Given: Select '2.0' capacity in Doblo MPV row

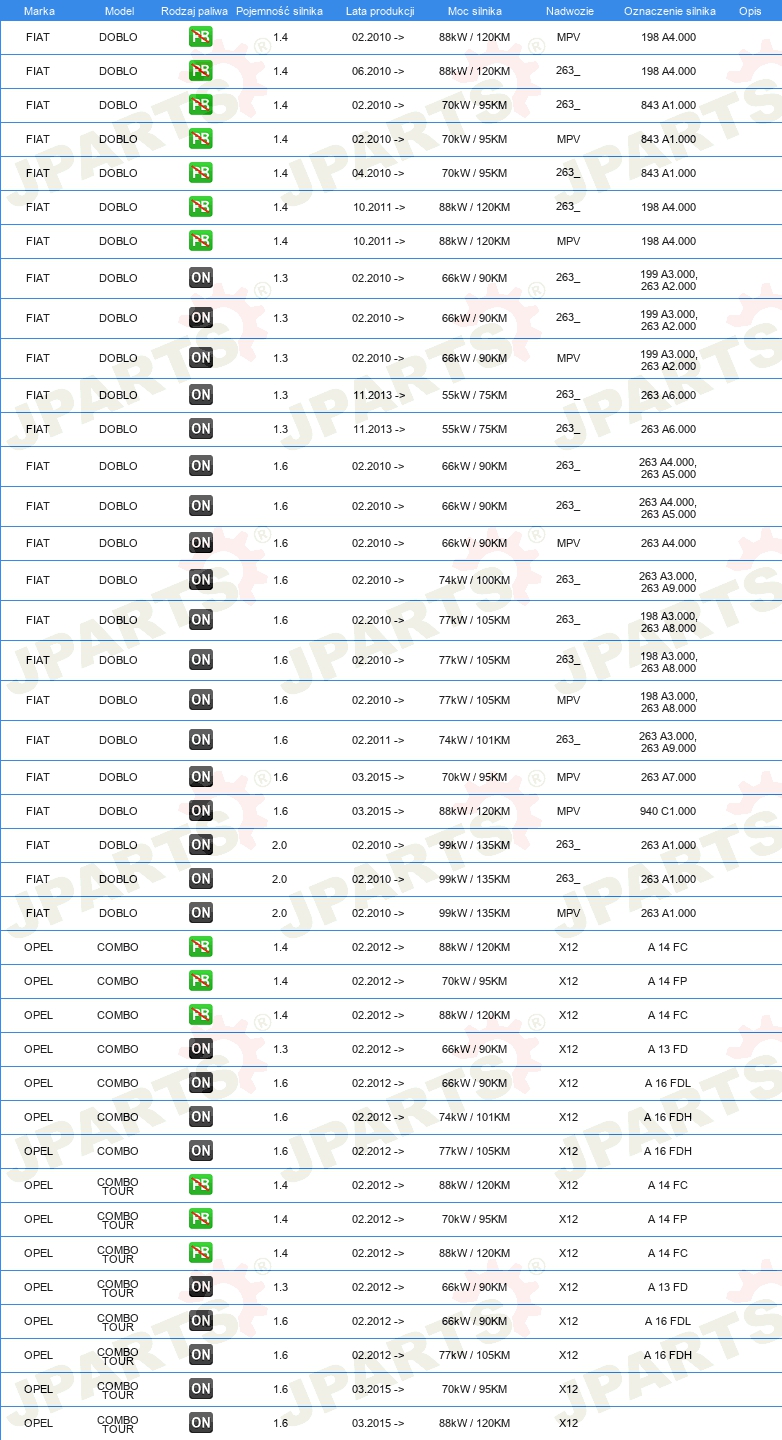Looking at the screenshot, I should coord(279,913).
